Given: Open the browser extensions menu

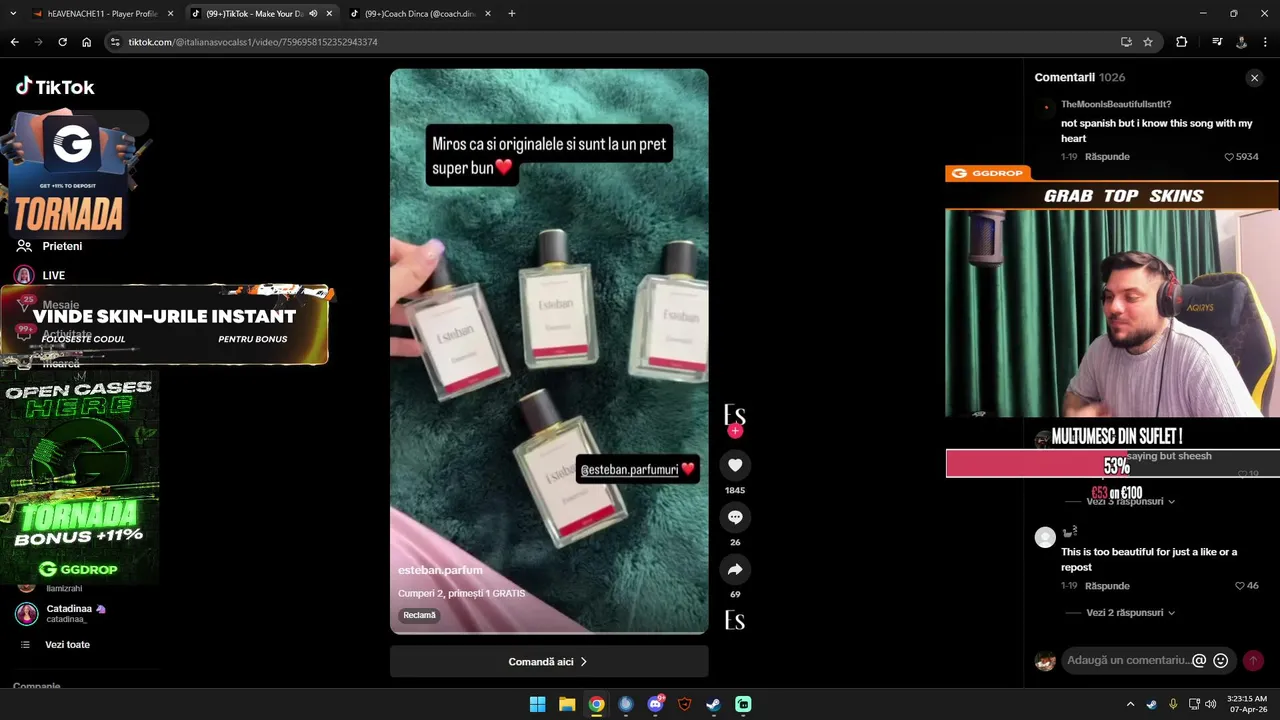Looking at the screenshot, I should tap(1182, 42).
